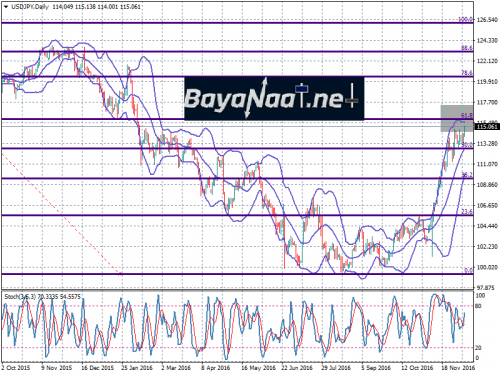The height and width of the screenshot is (375, 500).
Task: Click the 126.540 price axis label
Action: pos(487,20)
